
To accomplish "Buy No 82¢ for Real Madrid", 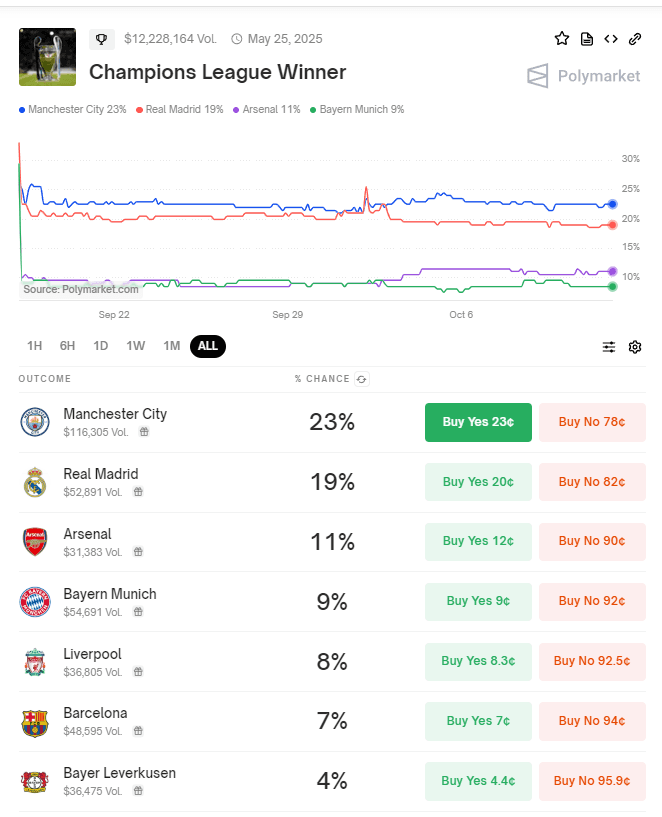I will [592, 482].
